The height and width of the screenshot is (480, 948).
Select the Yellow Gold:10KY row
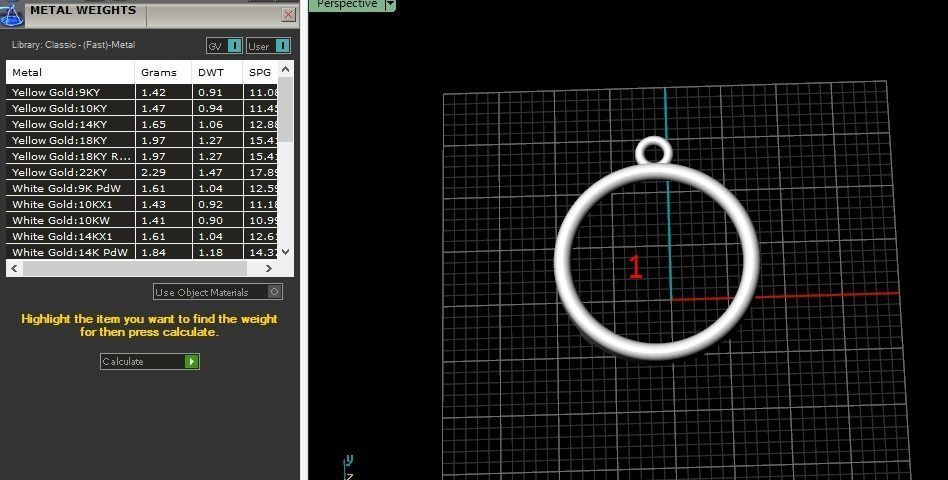pyautogui.click(x=142, y=108)
